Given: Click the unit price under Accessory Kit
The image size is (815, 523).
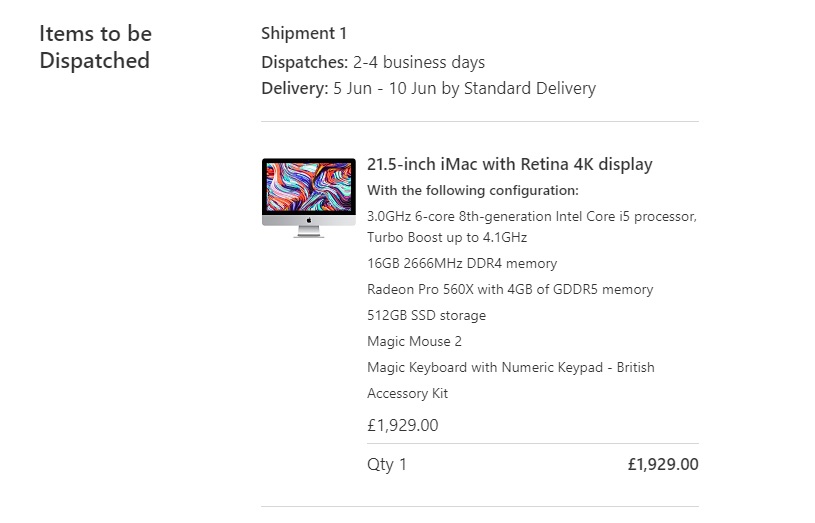Looking at the screenshot, I should point(403,425).
